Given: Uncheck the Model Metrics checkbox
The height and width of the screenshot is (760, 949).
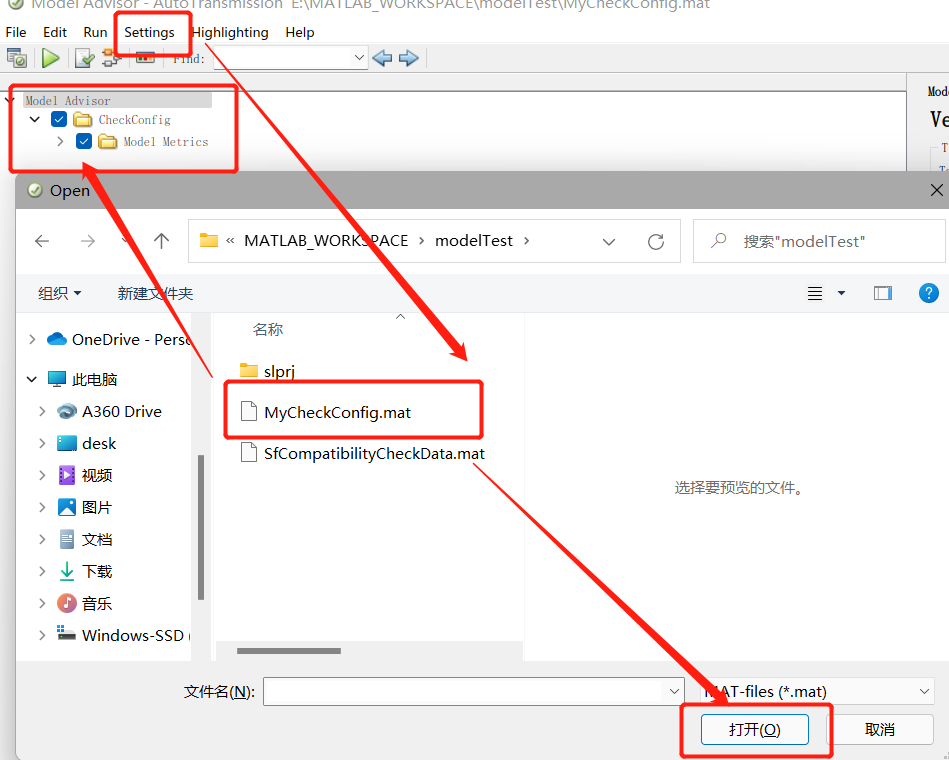Looking at the screenshot, I should (x=84, y=142).
